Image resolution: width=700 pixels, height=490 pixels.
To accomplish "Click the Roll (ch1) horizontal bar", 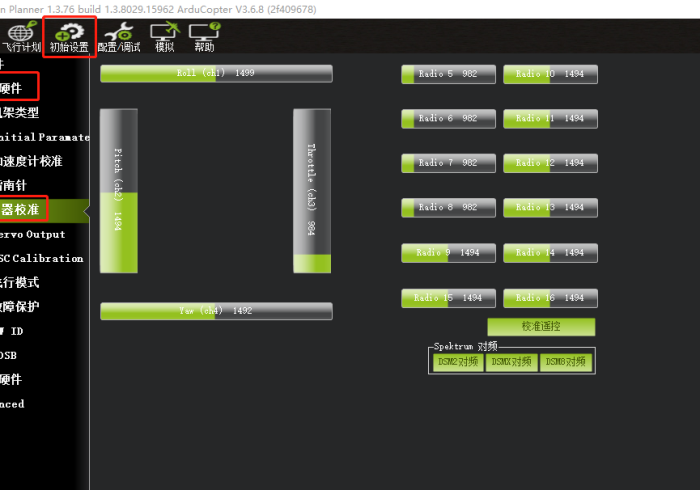I will [216, 74].
